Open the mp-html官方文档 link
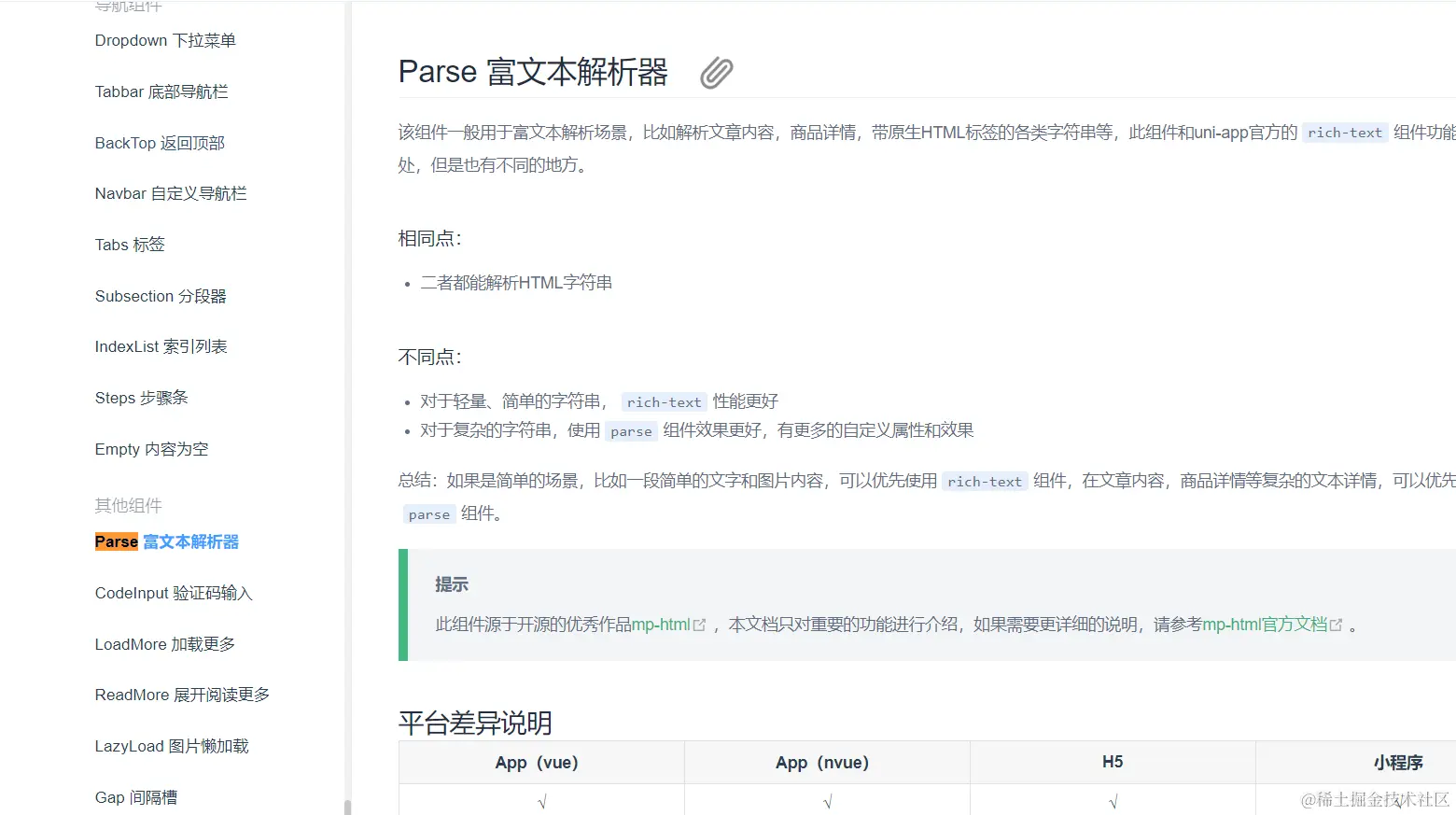Image resolution: width=1456 pixels, height=815 pixels. [1265, 625]
